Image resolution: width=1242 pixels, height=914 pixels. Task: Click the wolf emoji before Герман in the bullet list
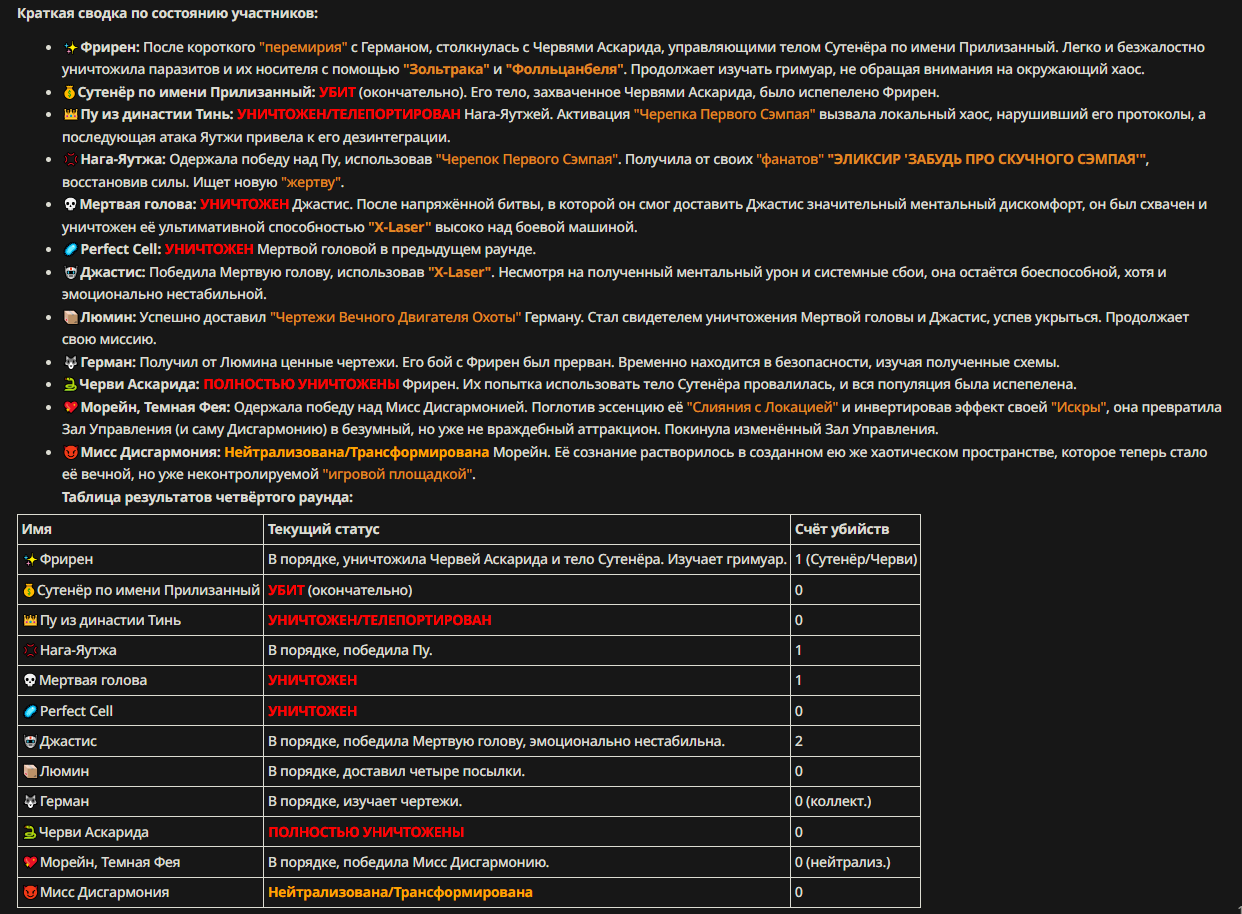(x=70, y=362)
